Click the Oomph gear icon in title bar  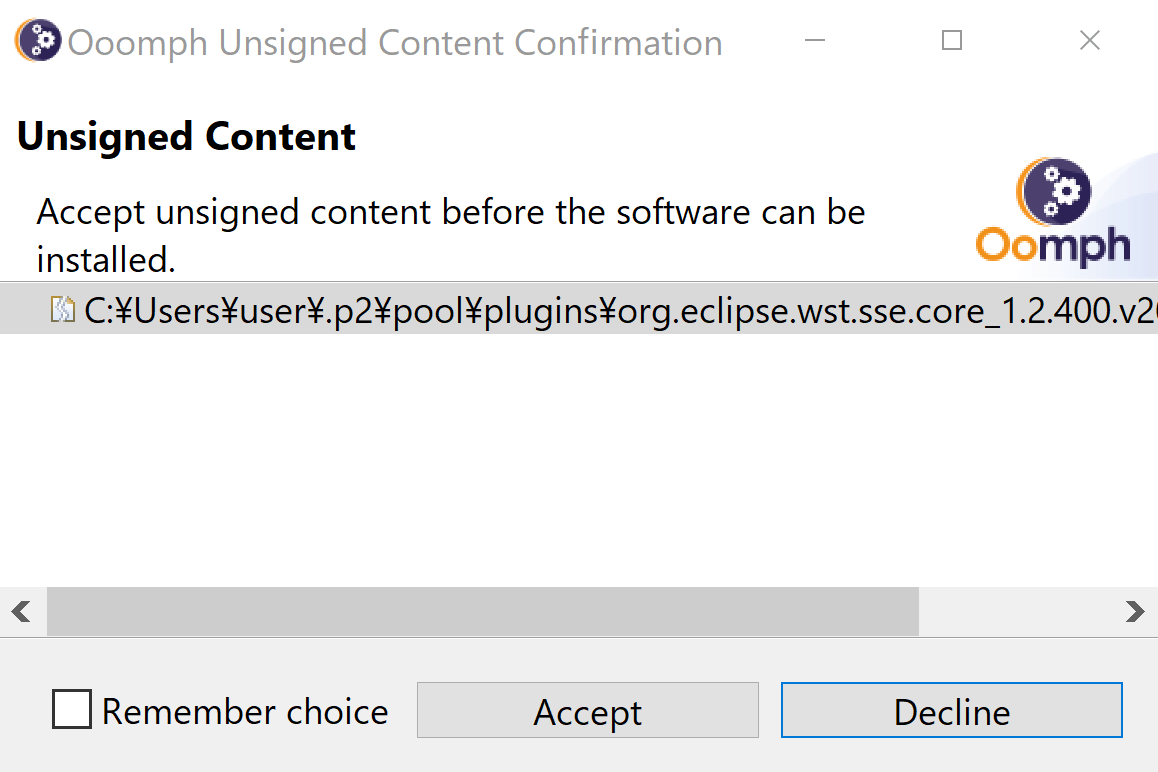[38, 40]
